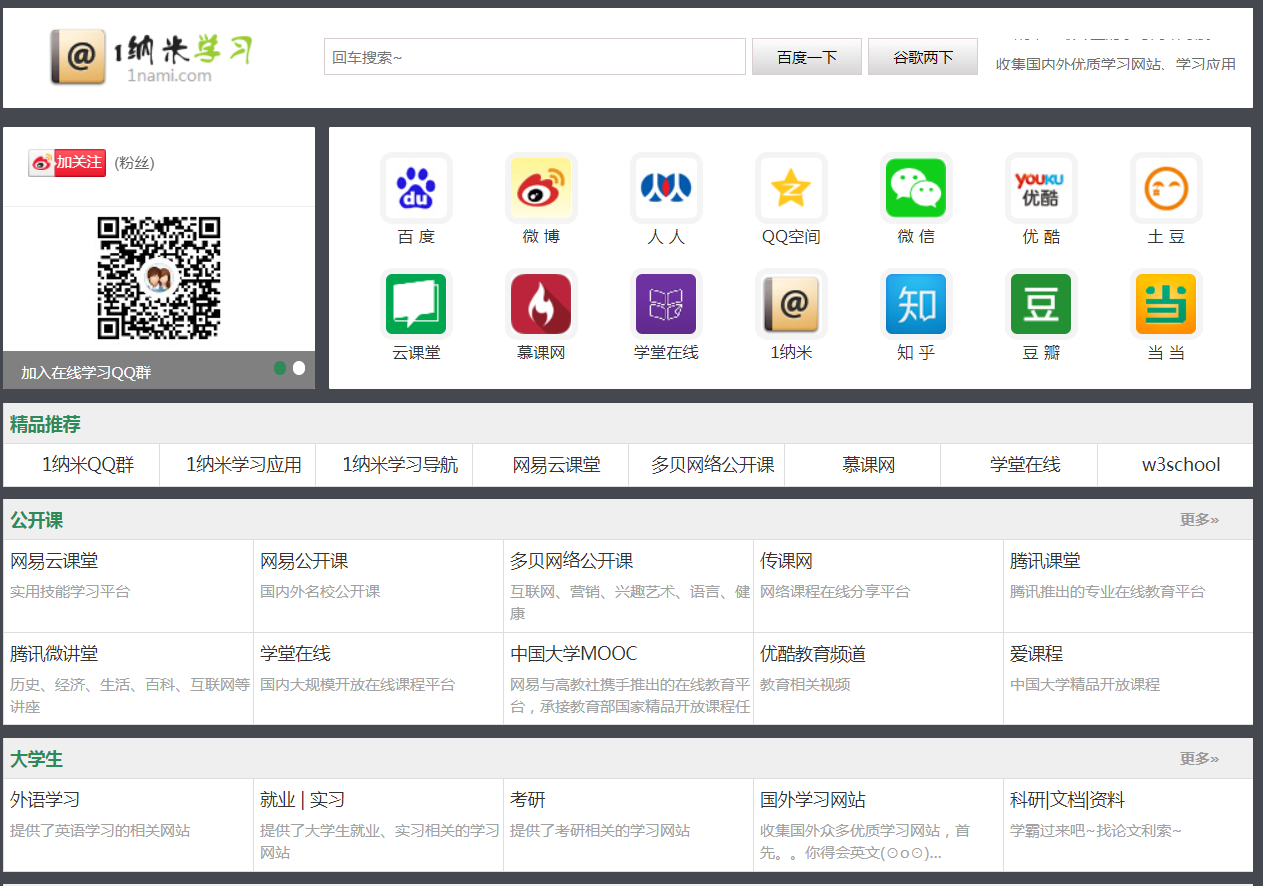1263x886 pixels.
Task: Click the 实用技能学习平台 description text
Action: [x=70, y=591]
